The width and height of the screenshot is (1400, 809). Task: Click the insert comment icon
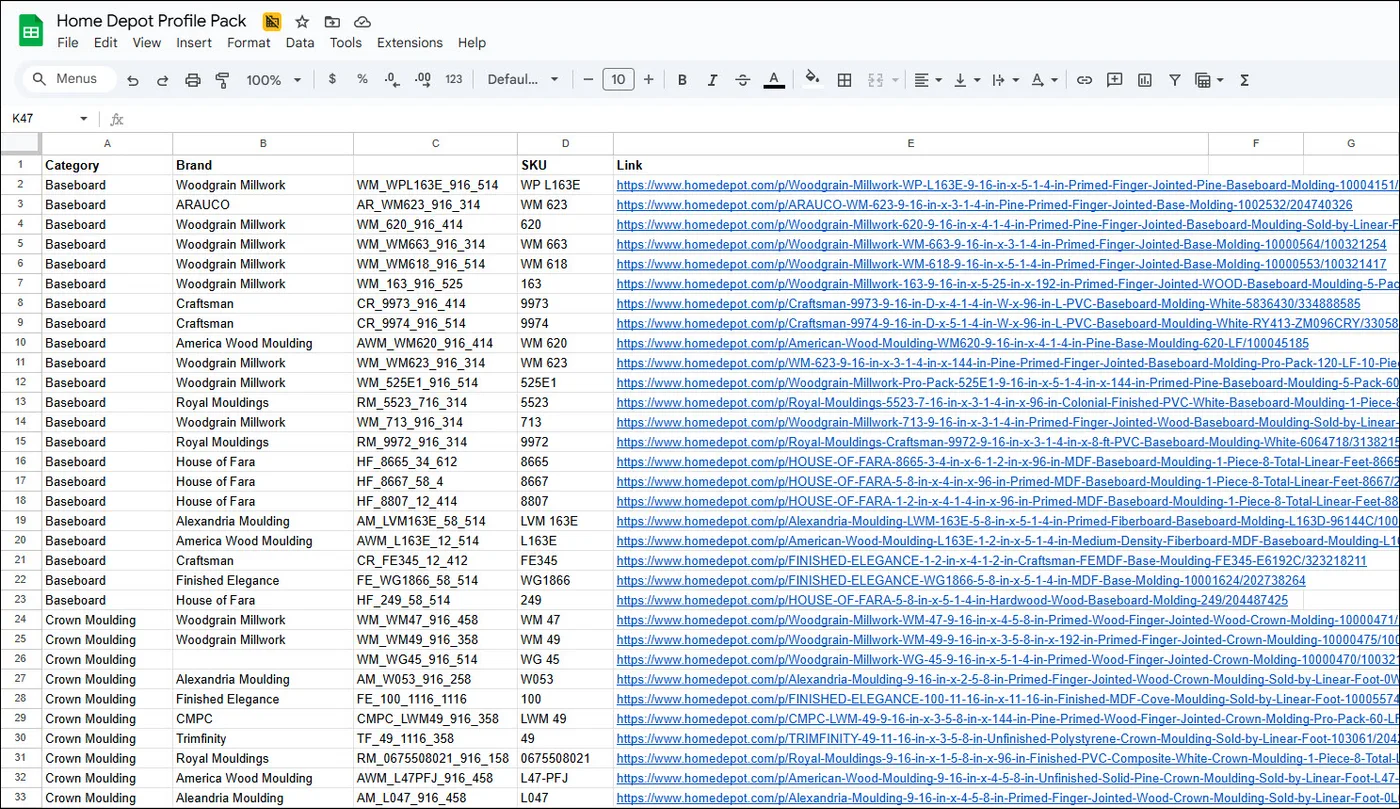click(x=1114, y=79)
